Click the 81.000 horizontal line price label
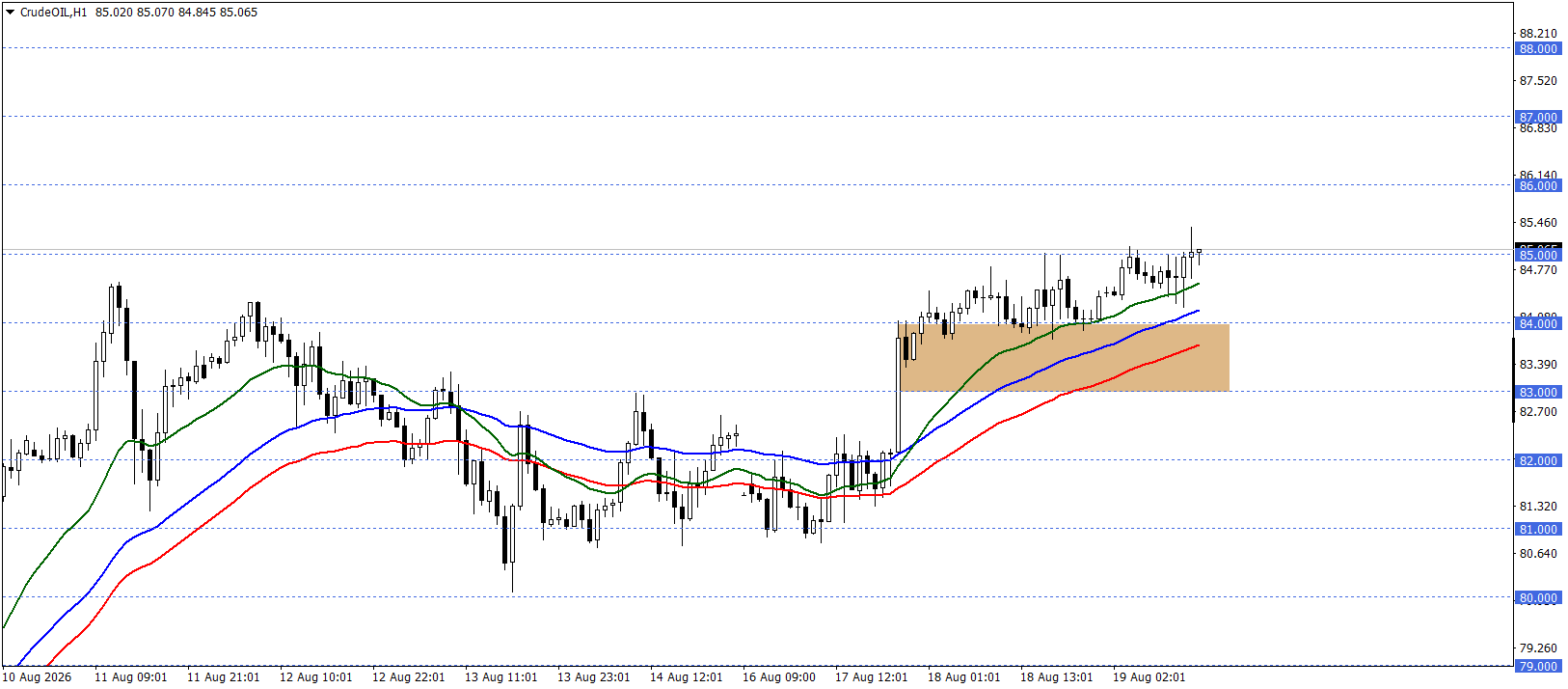The image size is (1568, 689). click(1538, 529)
